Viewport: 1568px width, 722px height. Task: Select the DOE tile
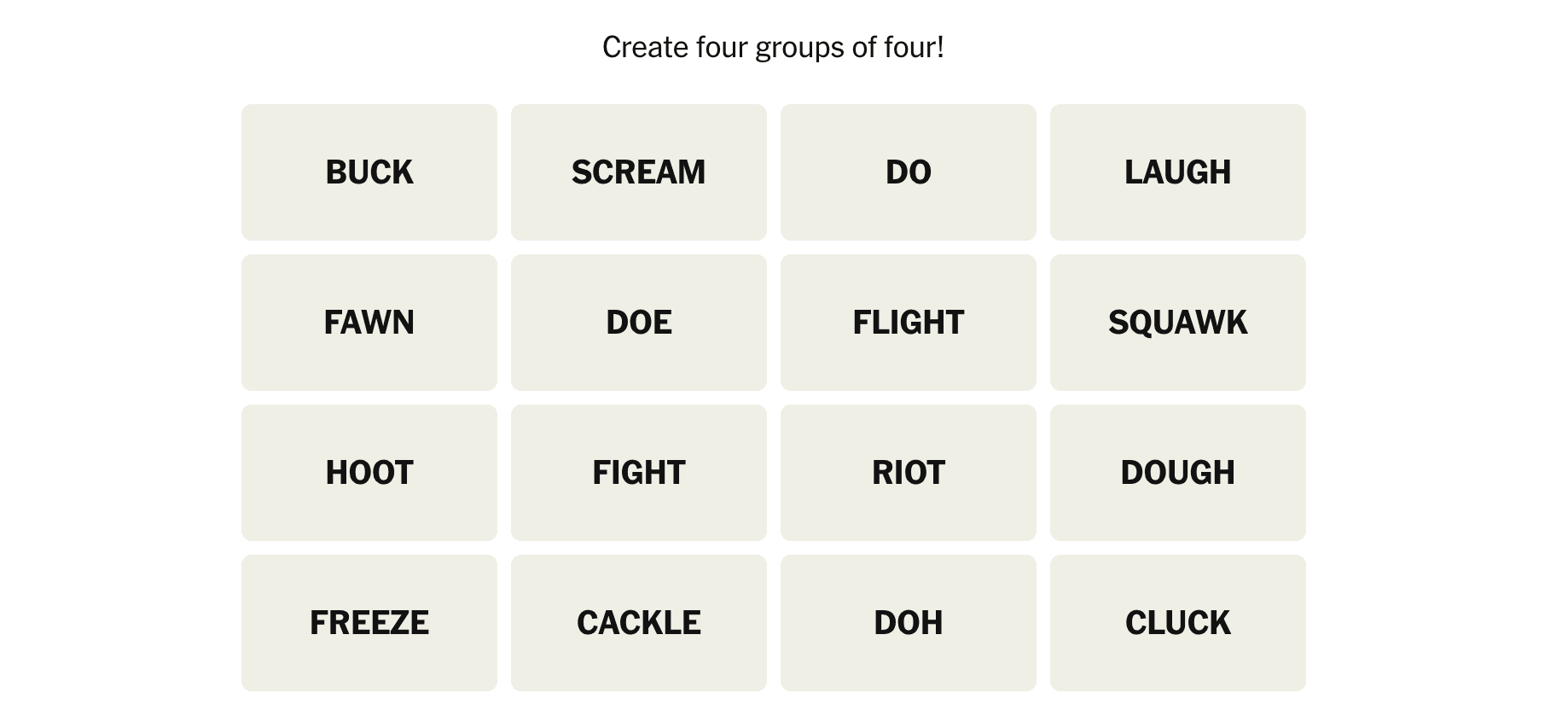point(638,323)
